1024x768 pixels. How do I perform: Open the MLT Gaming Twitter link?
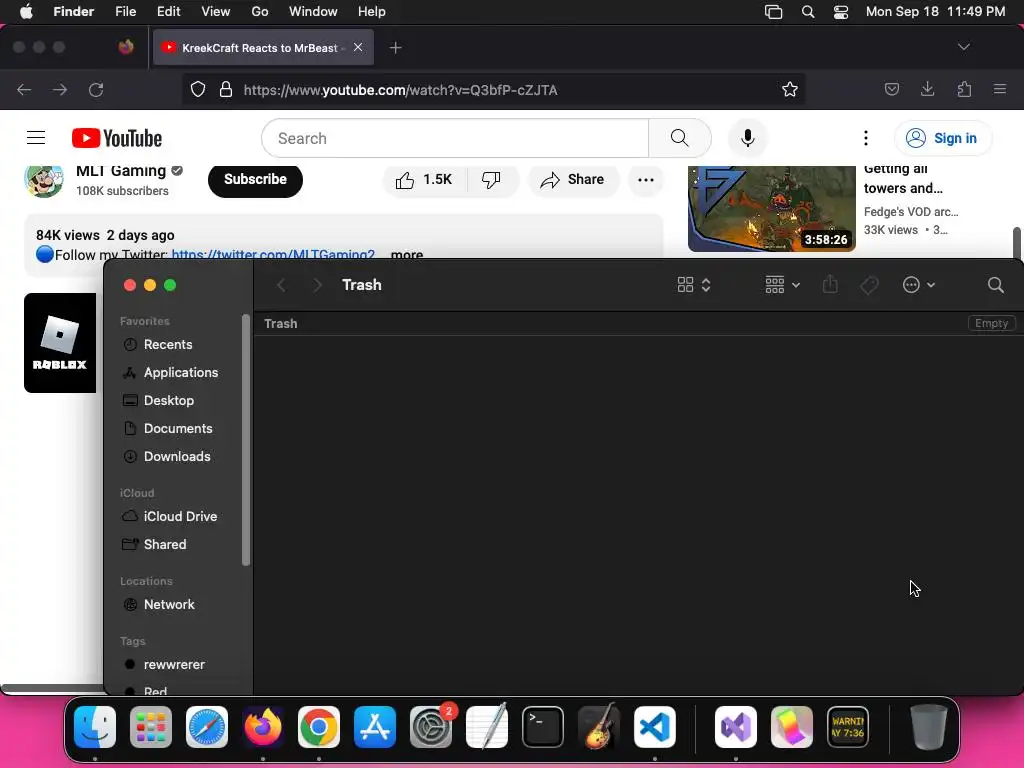pos(273,255)
